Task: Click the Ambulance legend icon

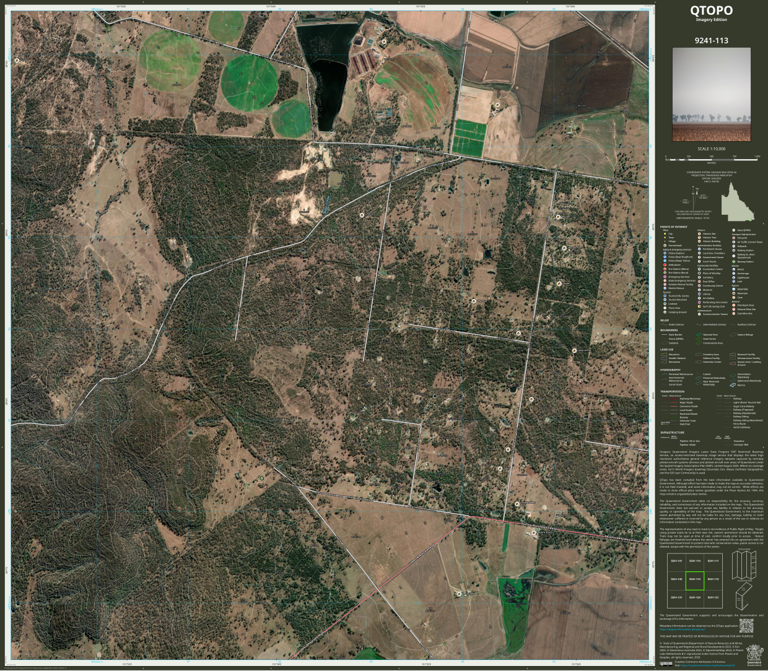Action: 665,265
